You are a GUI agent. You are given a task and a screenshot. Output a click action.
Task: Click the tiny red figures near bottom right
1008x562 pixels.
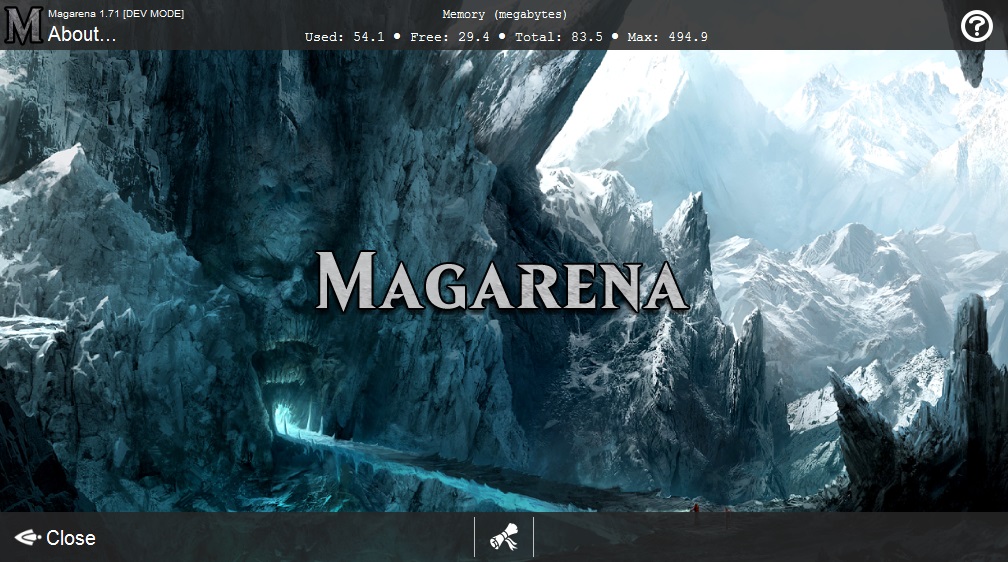click(x=695, y=509)
